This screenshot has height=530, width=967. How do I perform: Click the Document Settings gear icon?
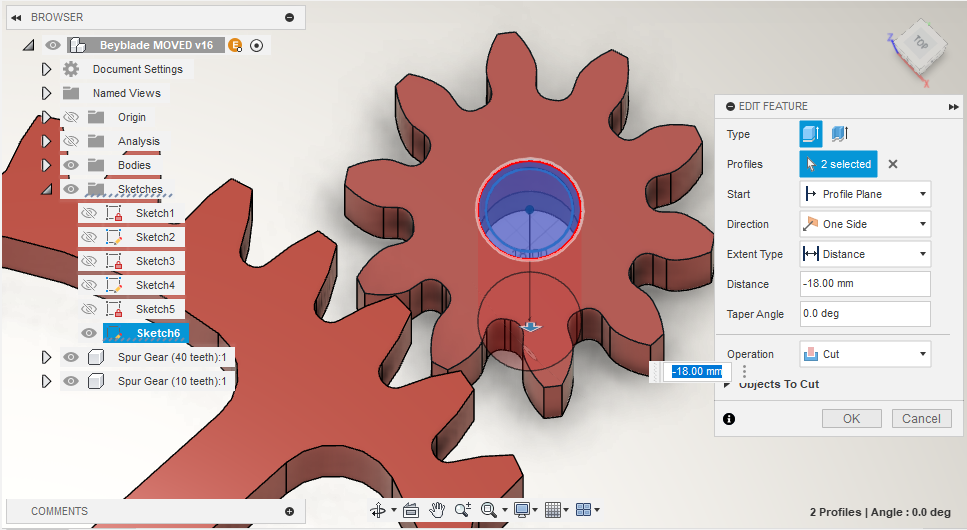tap(71, 69)
